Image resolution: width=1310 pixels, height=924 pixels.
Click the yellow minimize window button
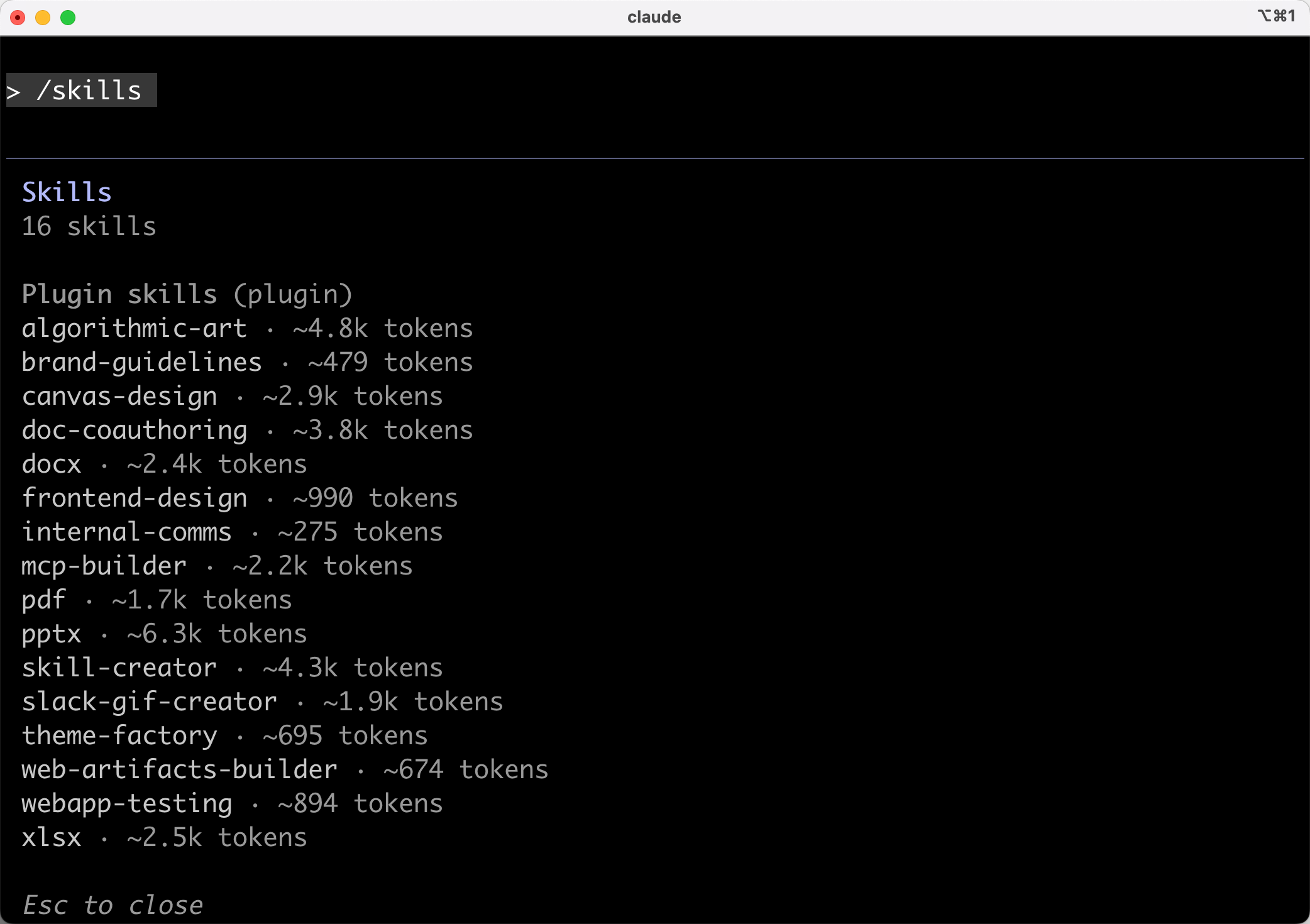[43, 18]
